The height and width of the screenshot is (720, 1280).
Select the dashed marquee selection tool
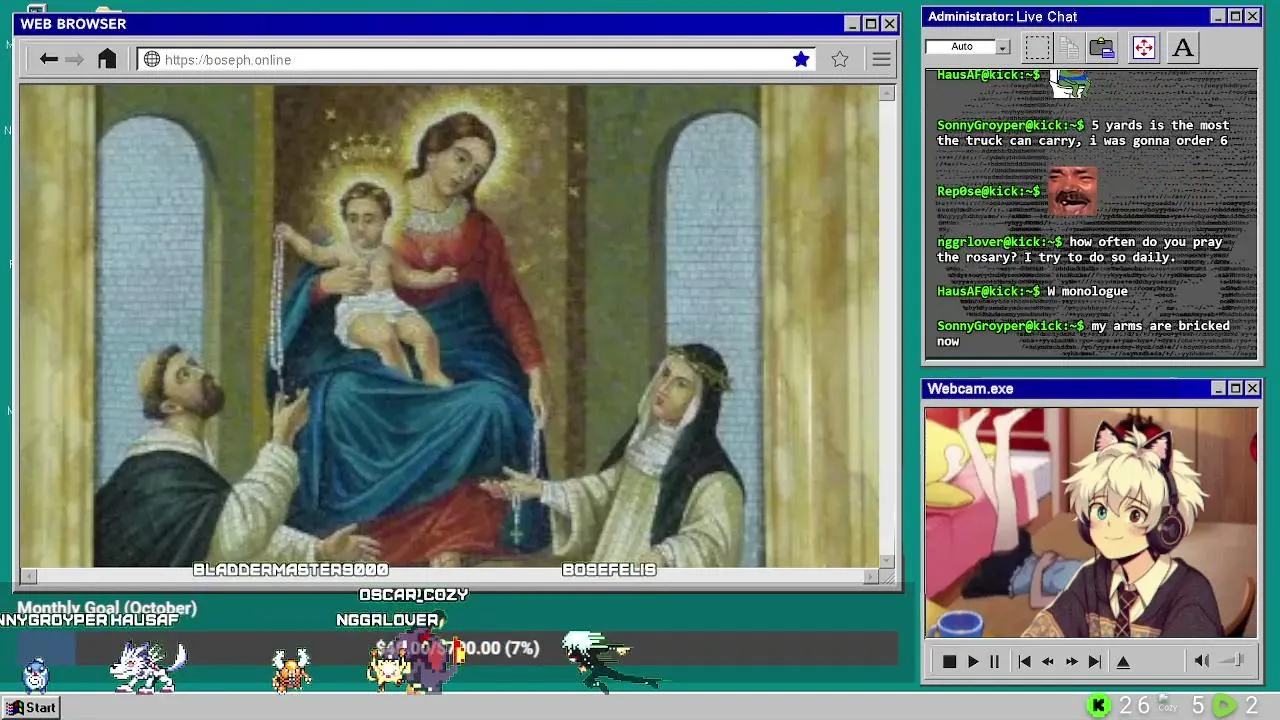[1037, 47]
